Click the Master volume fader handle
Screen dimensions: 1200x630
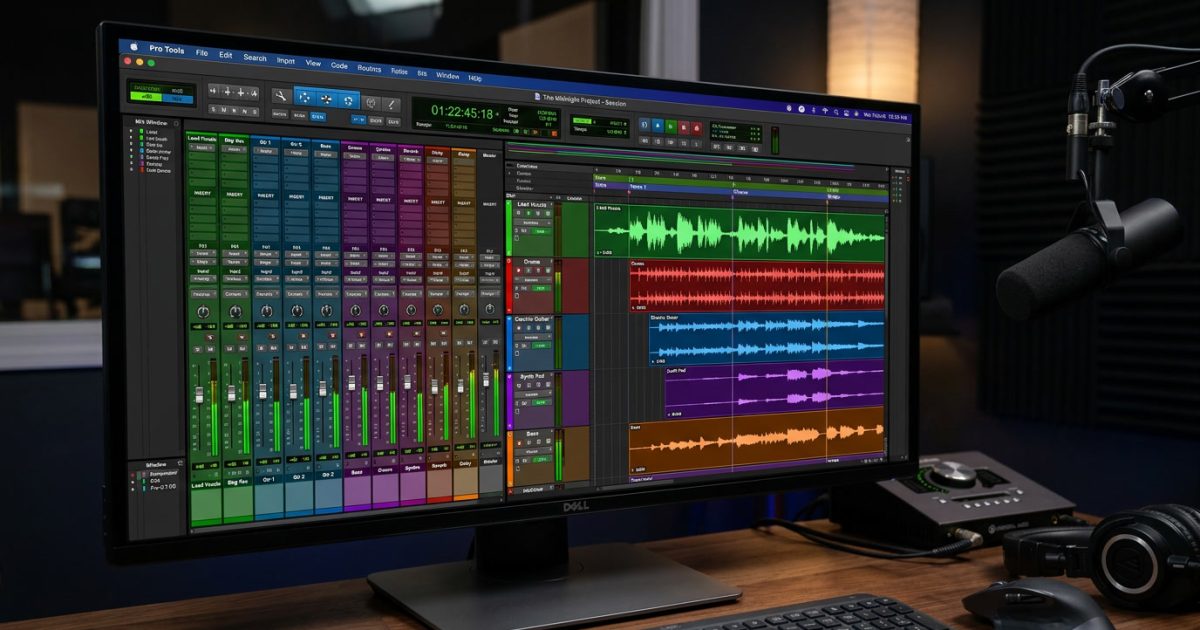484,380
